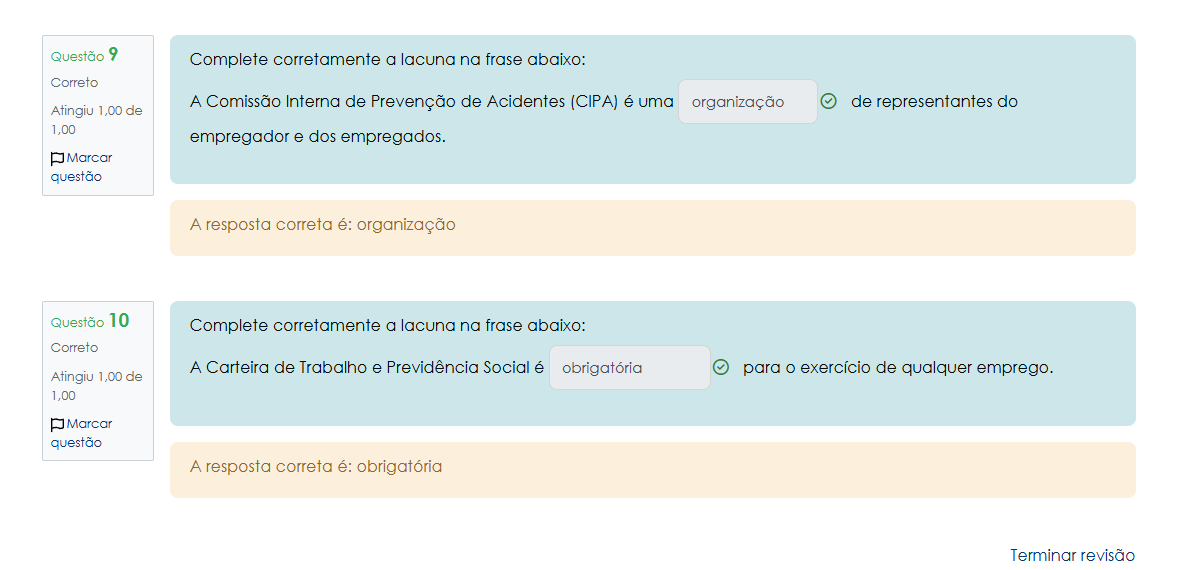The width and height of the screenshot is (1197, 570).
Task: Click the flag icon in Questão 9
Action: pyautogui.click(x=57, y=158)
